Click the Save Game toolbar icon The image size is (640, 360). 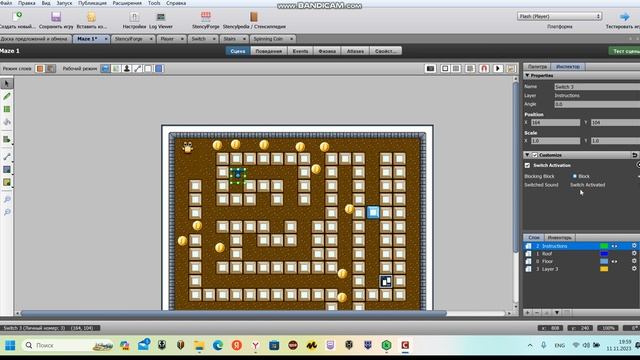click(56, 17)
